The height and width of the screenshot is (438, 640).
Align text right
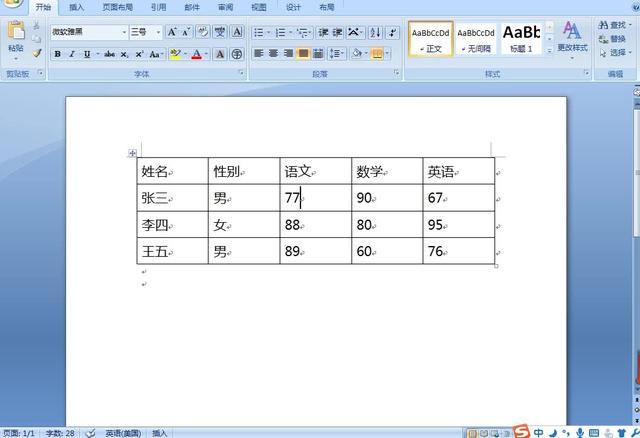click(x=289, y=53)
